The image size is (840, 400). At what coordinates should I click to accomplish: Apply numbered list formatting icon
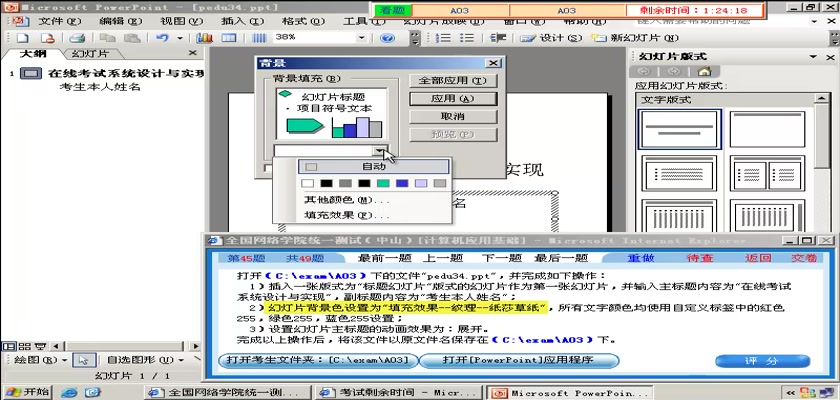click(443, 38)
